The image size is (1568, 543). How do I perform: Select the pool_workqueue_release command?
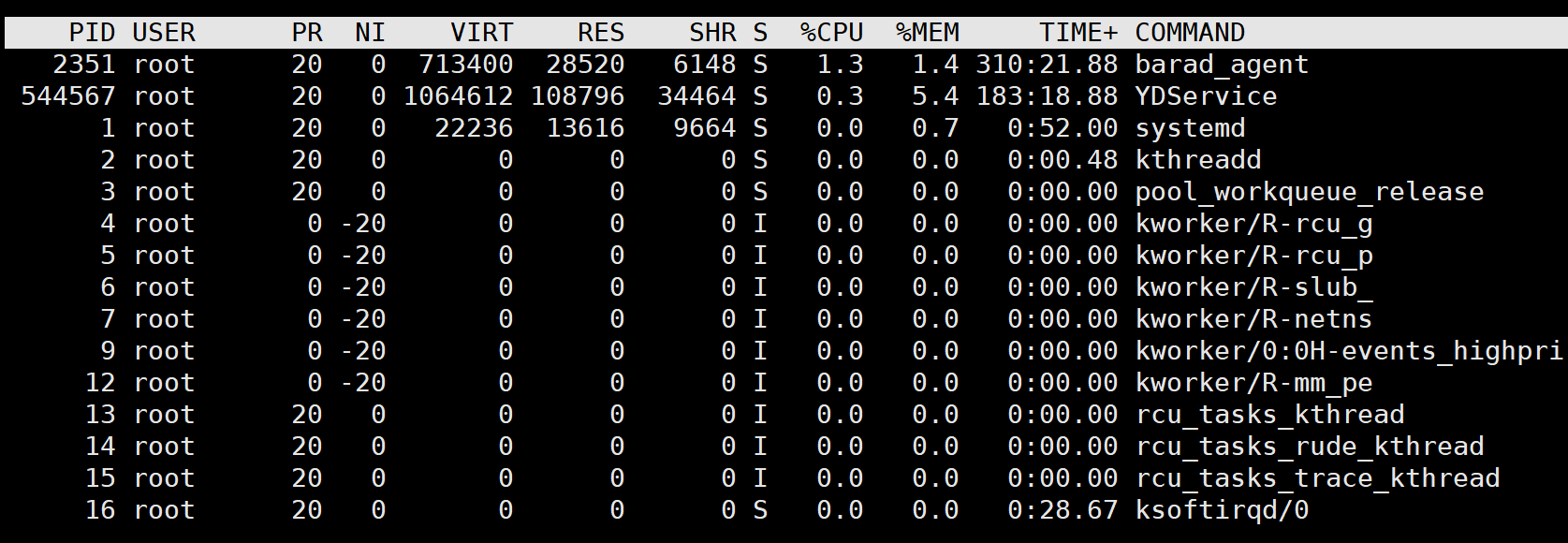pos(1310,192)
